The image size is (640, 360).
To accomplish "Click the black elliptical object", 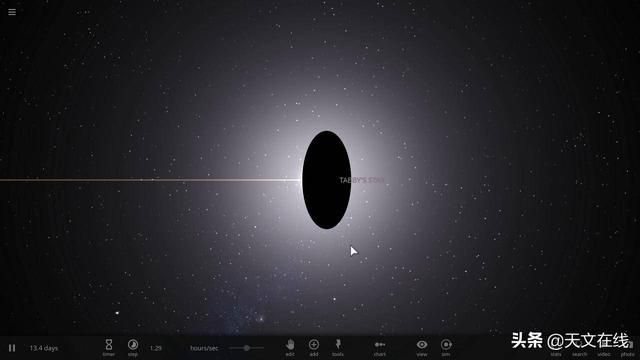I will click(327, 180).
